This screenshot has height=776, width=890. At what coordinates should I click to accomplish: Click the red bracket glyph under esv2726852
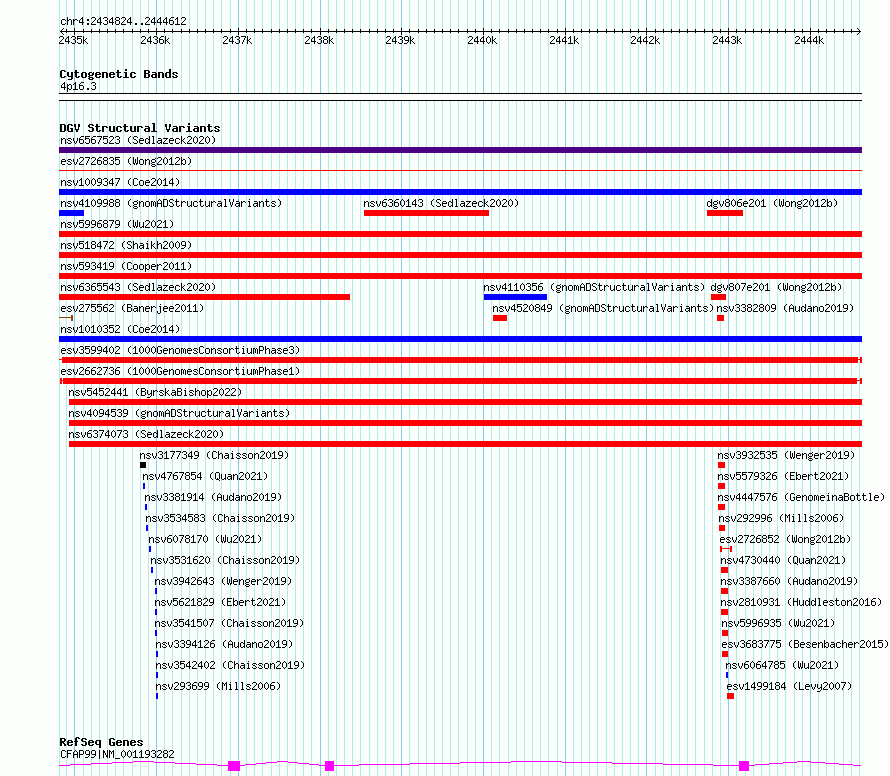coord(726,549)
